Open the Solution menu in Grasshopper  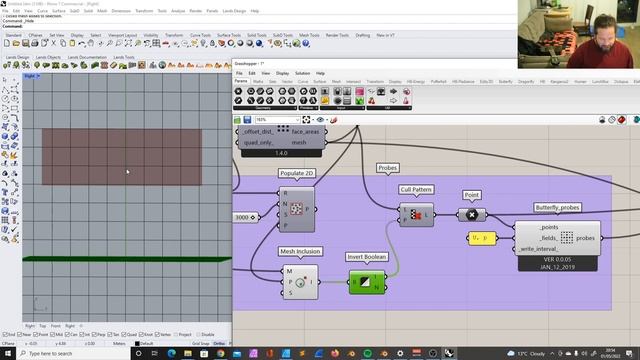point(302,73)
